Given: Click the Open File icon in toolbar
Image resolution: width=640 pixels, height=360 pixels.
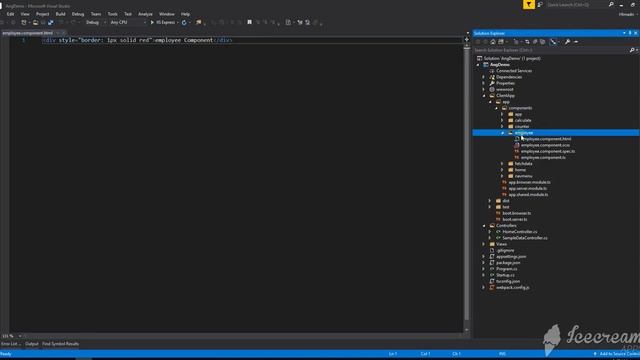Looking at the screenshot, I should pyautogui.click(x=36, y=22).
